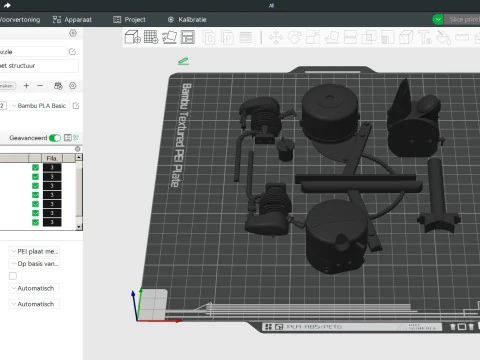Toggle the Geavanceerd switch
Screen dimensions: 480x360
tap(55, 138)
